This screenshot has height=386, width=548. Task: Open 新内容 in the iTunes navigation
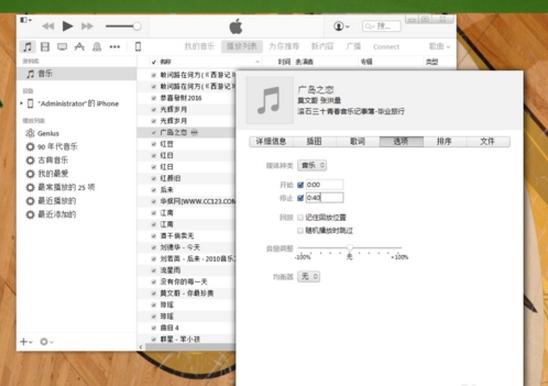tap(323, 46)
